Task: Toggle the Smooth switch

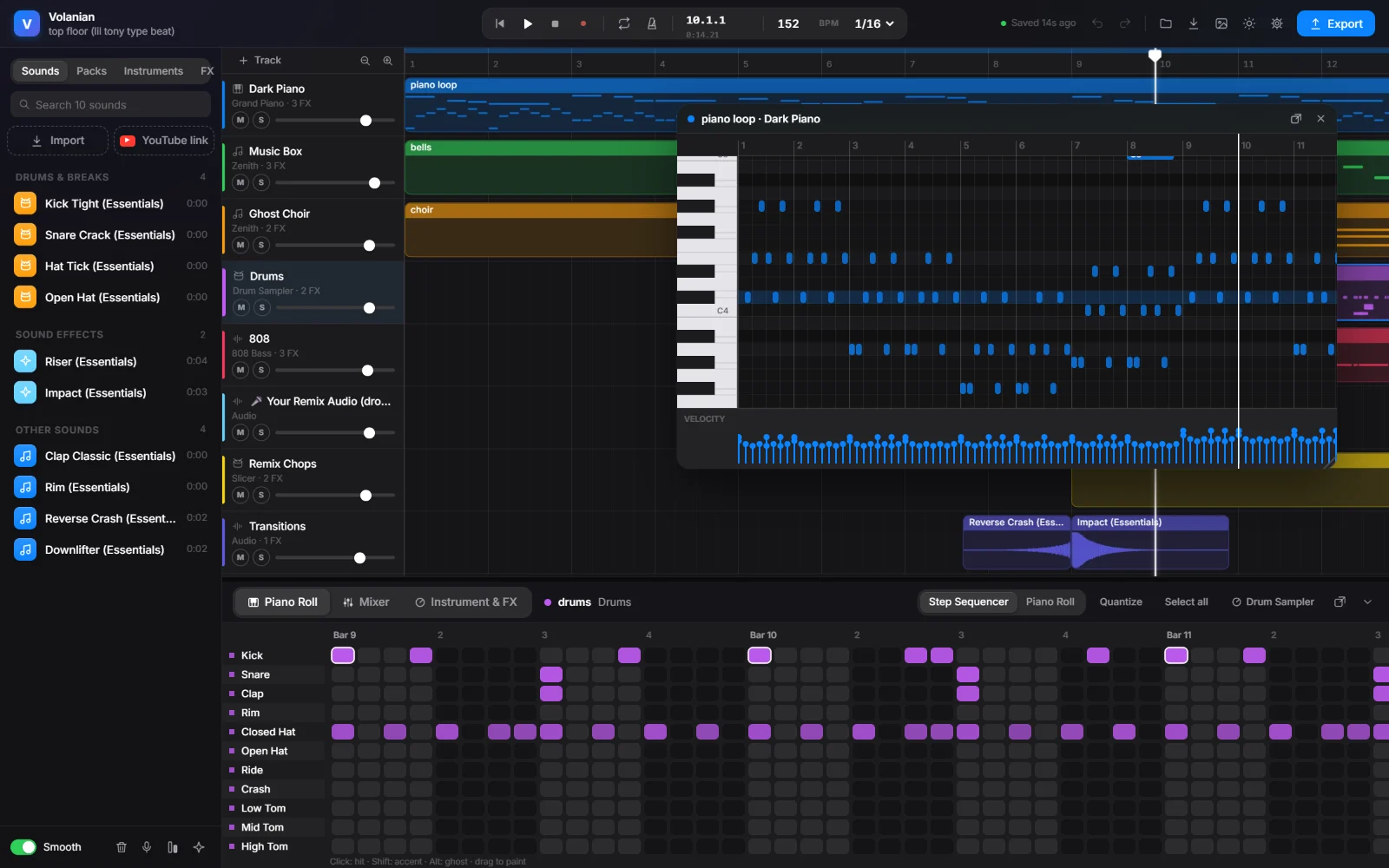Action: pyautogui.click(x=23, y=847)
